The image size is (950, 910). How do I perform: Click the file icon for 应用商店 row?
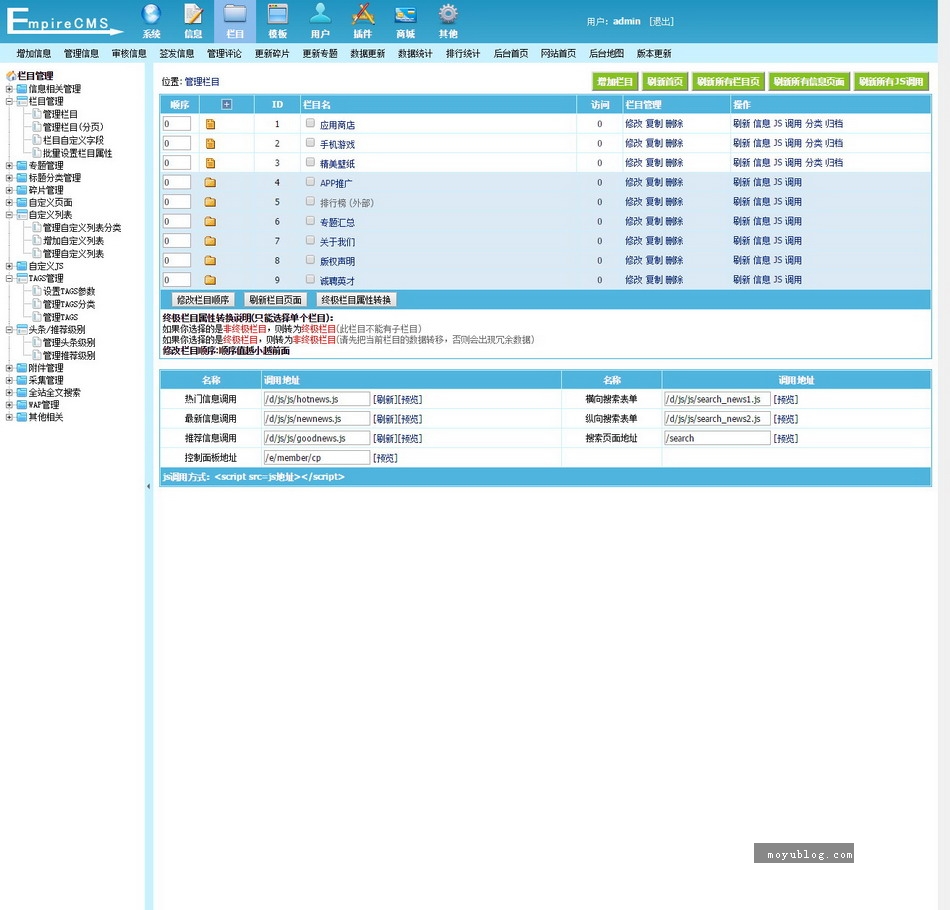pyautogui.click(x=210, y=124)
